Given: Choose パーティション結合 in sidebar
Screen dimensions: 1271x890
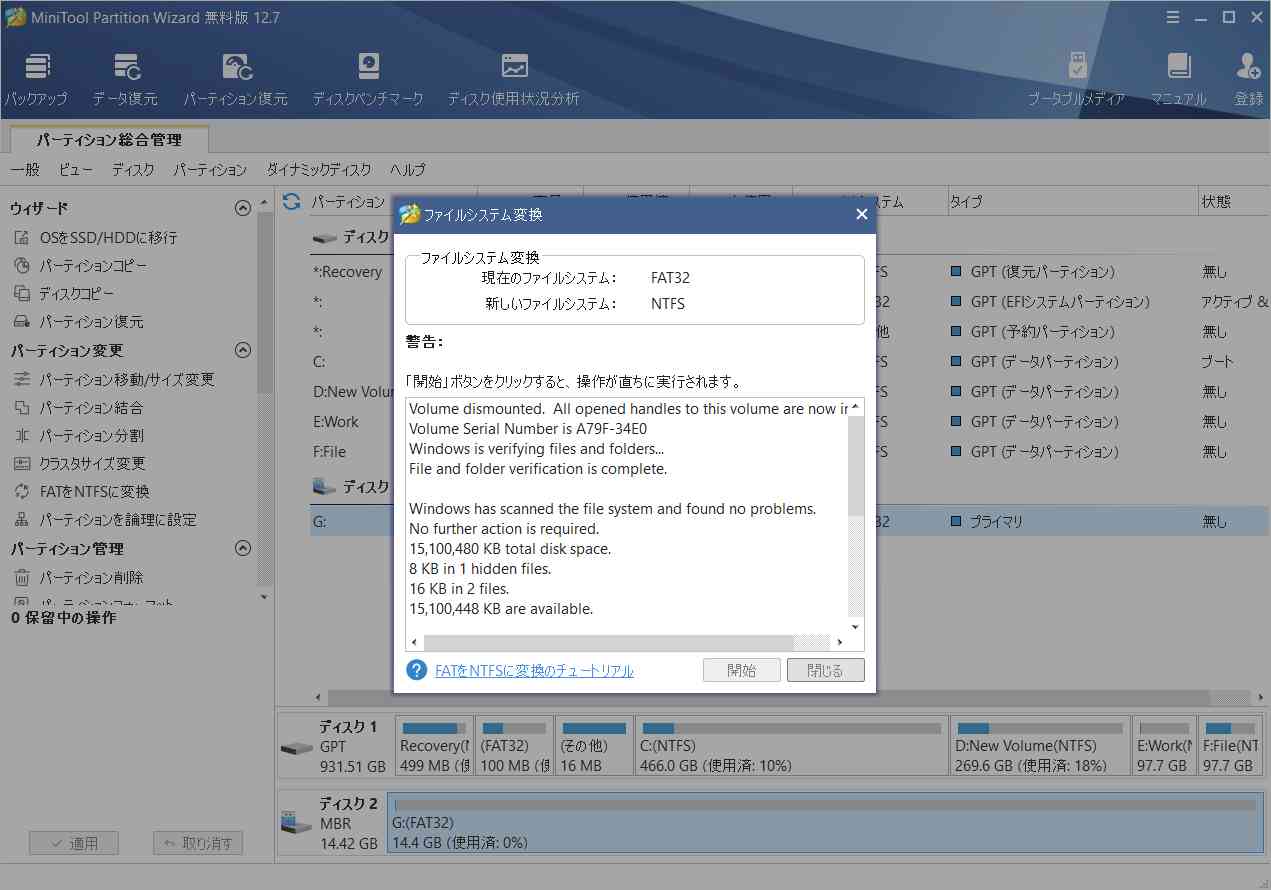Looking at the screenshot, I should pyautogui.click(x=79, y=408).
